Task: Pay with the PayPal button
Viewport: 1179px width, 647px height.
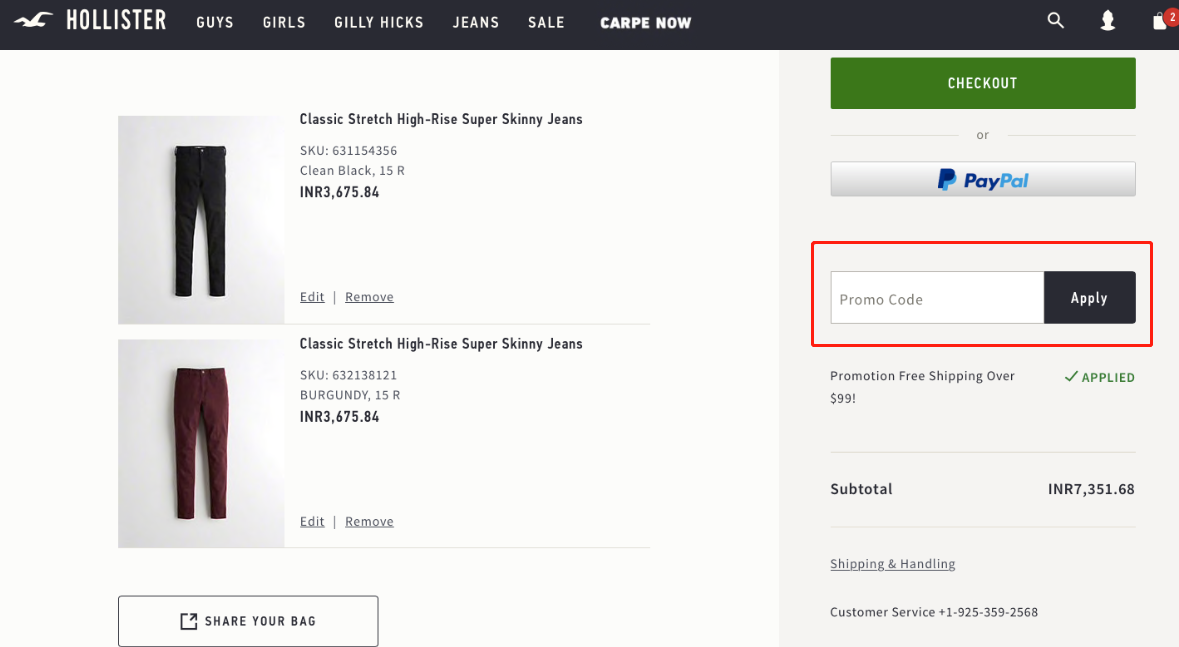Action: [x=983, y=179]
